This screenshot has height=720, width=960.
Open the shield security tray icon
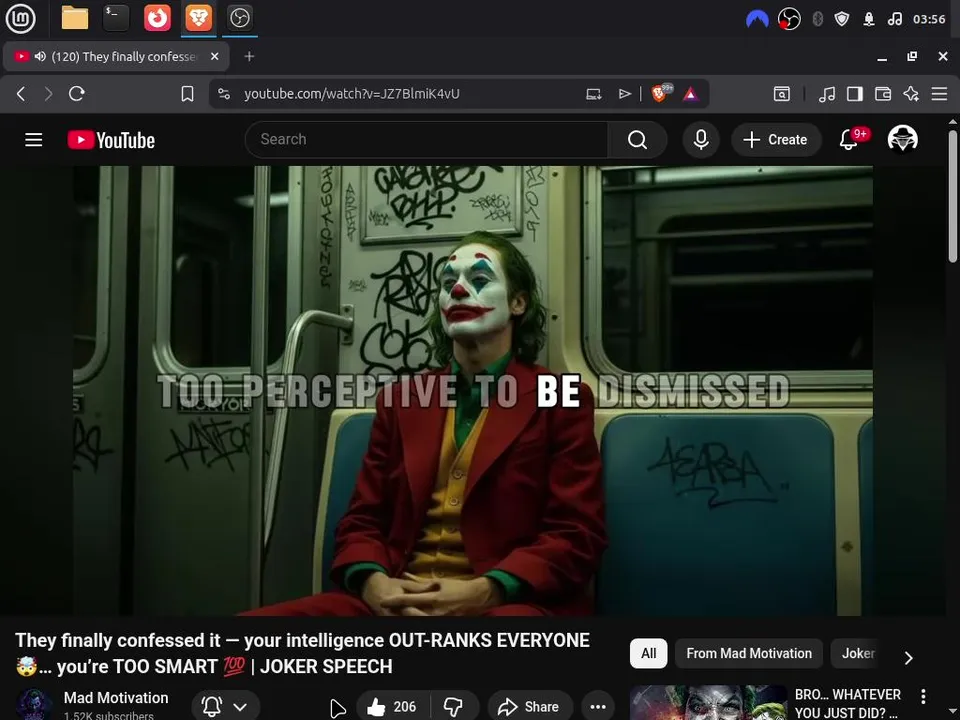point(842,19)
